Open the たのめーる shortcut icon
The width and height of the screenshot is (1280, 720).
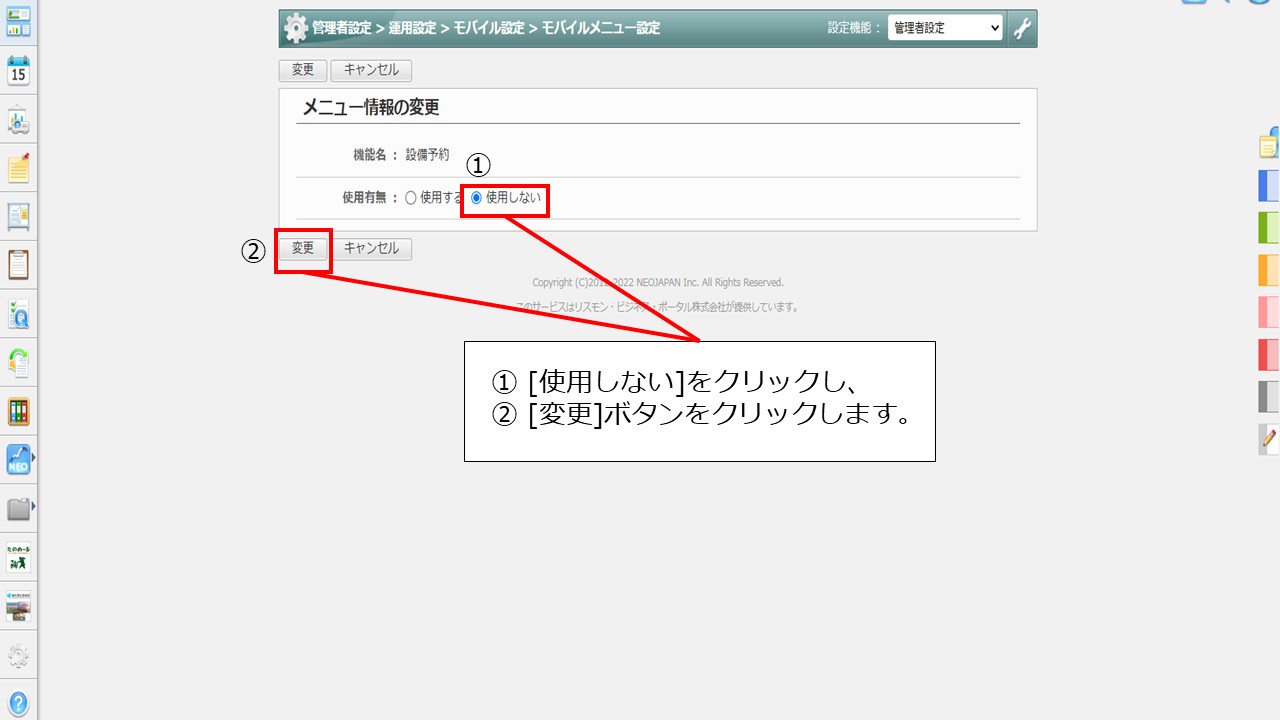click(18, 557)
